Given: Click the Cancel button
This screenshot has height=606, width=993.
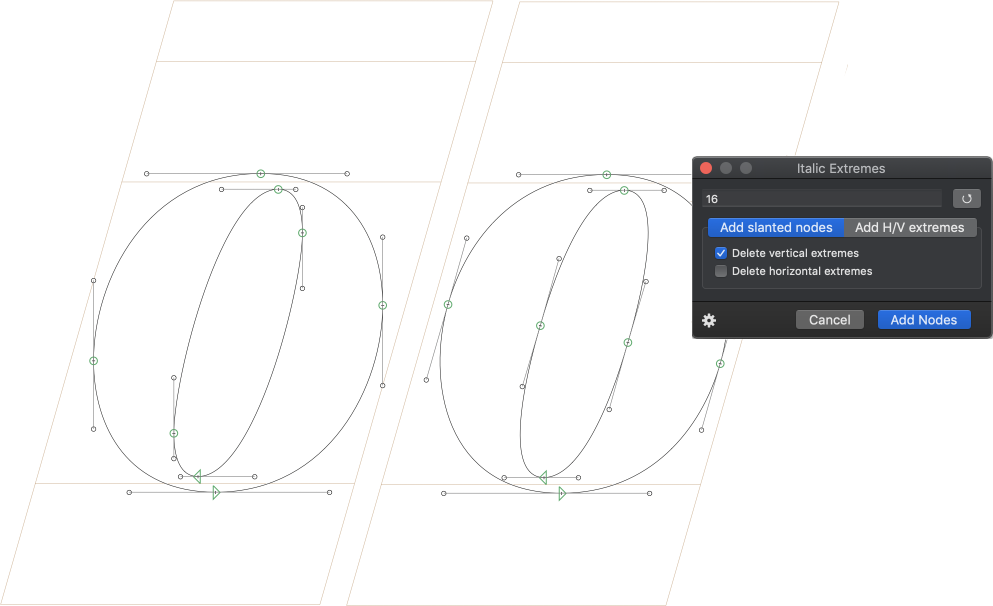Looking at the screenshot, I should (830, 320).
